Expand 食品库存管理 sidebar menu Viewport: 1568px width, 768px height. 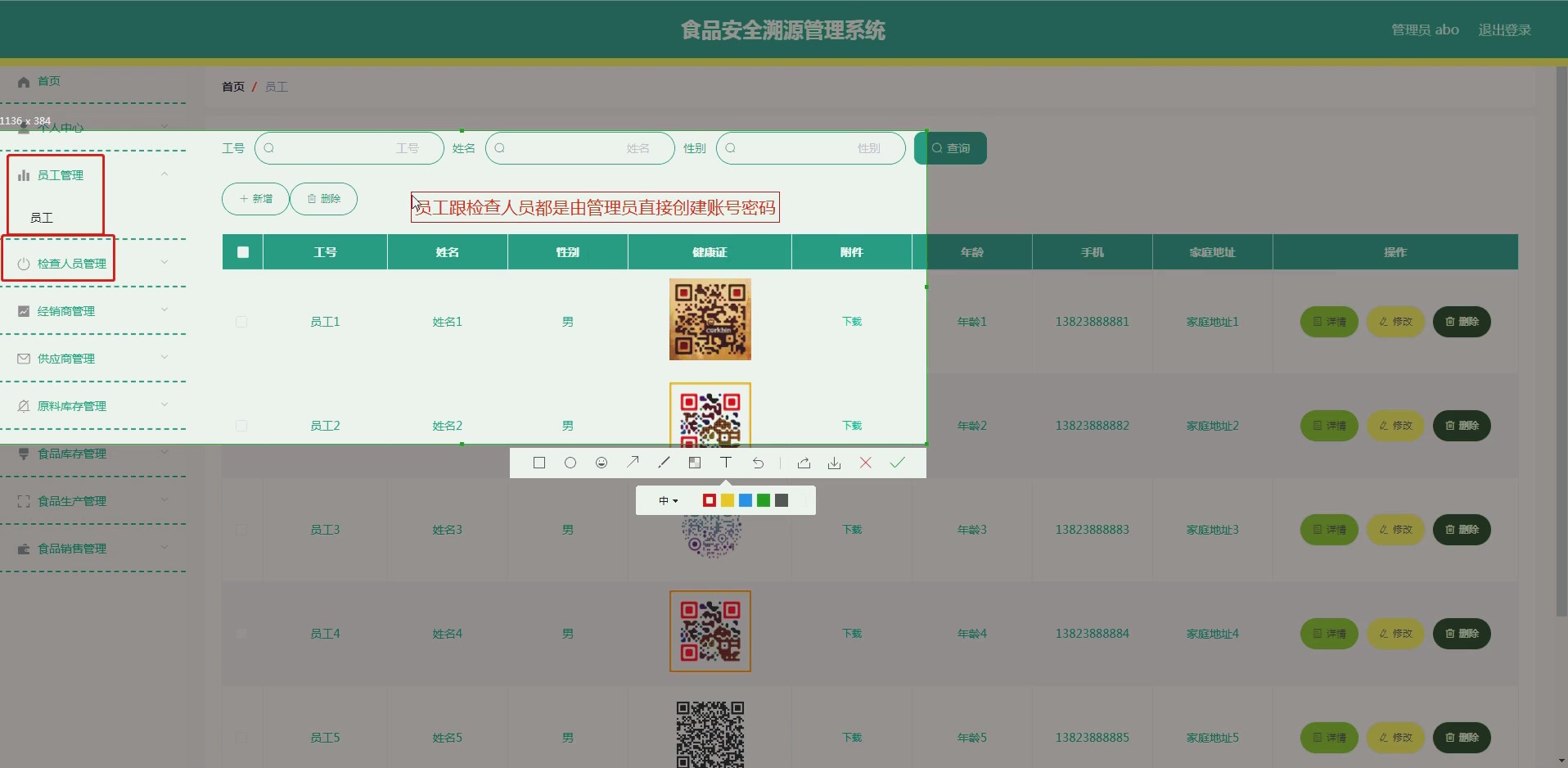coord(93,454)
